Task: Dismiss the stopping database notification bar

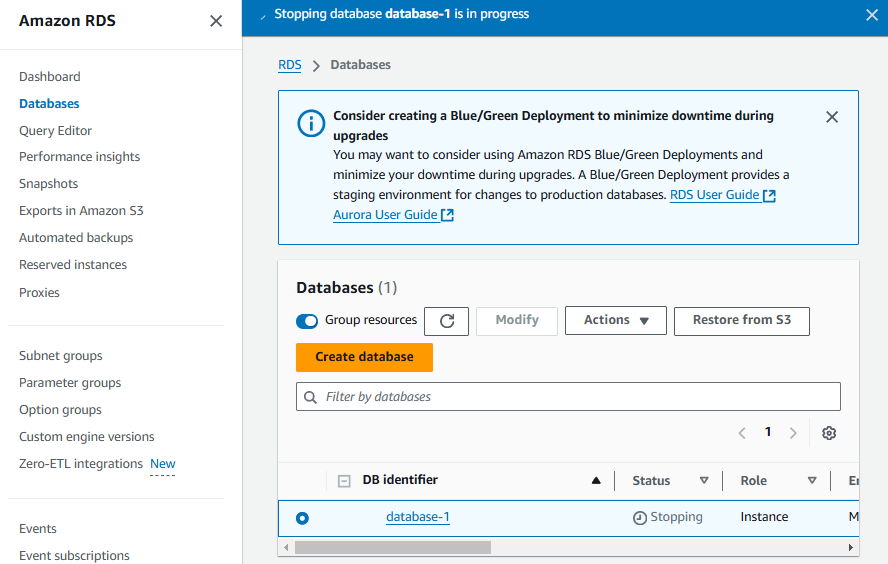Action: [870, 15]
